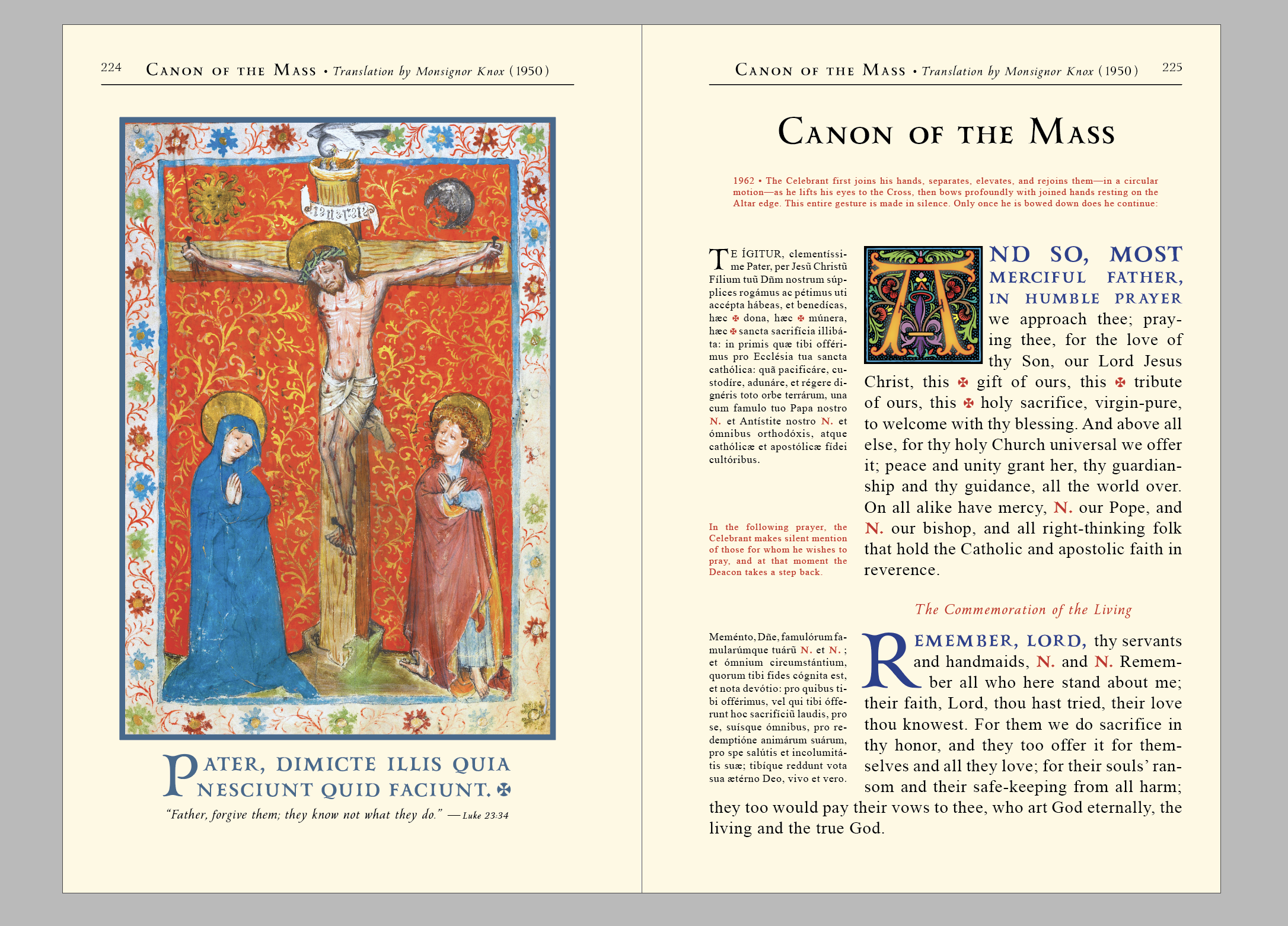Click the page number 225

[1172, 68]
